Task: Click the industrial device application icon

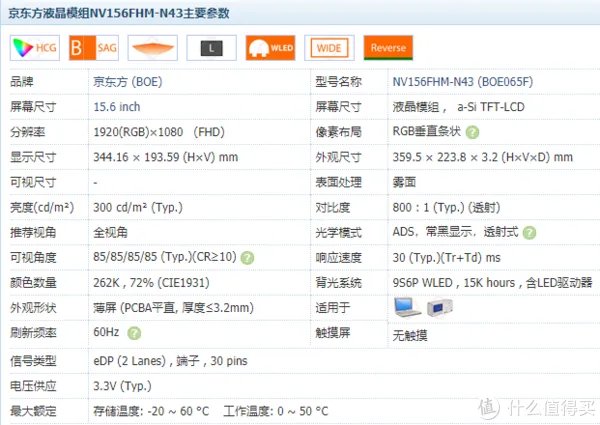Action: coord(440,307)
